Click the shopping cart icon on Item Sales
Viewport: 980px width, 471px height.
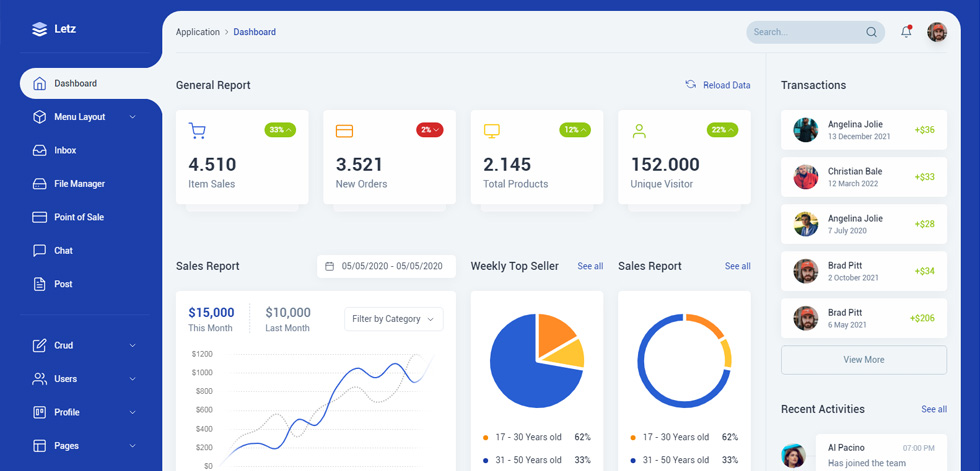click(197, 131)
